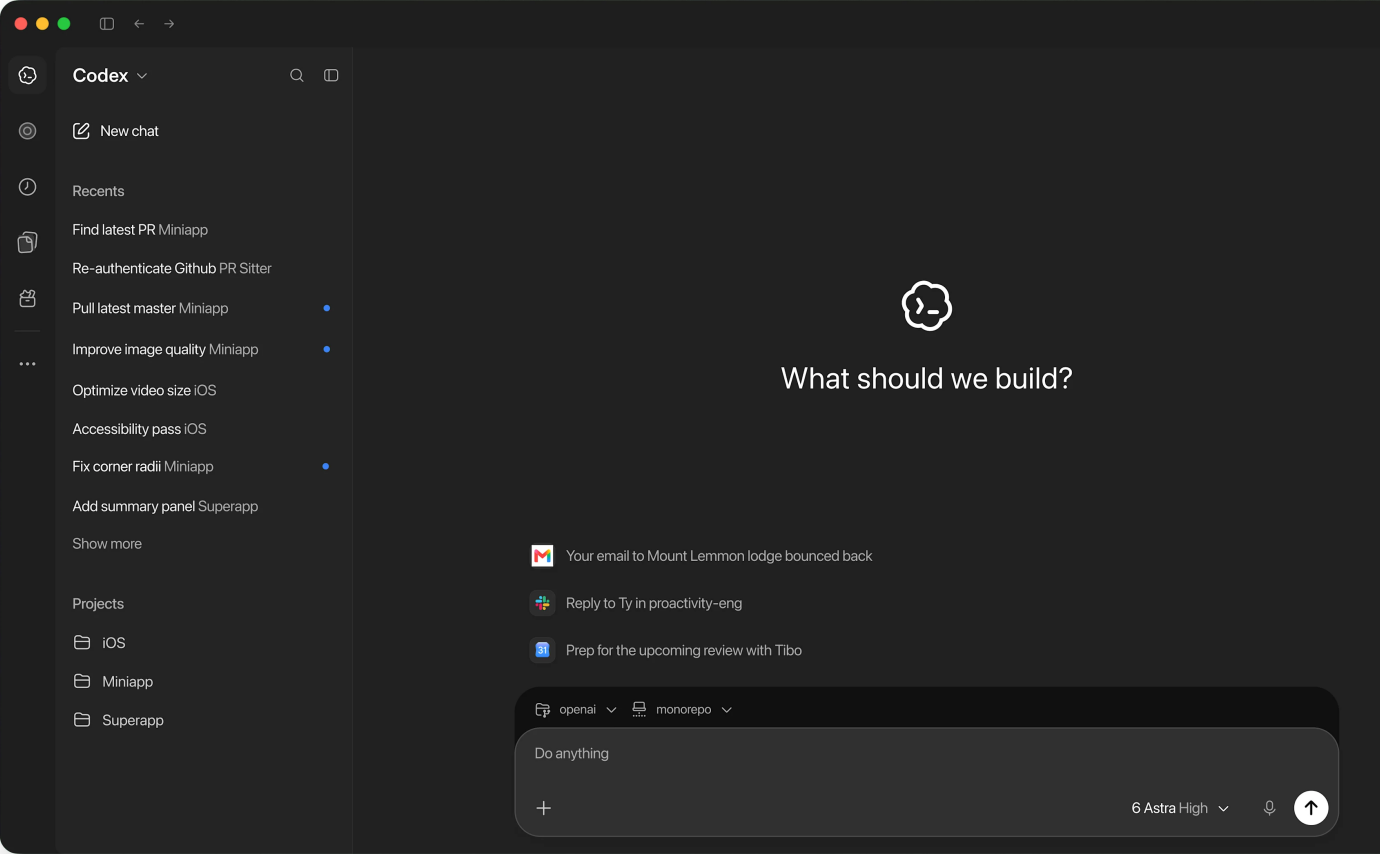Go forward with the right arrow

click(x=169, y=24)
